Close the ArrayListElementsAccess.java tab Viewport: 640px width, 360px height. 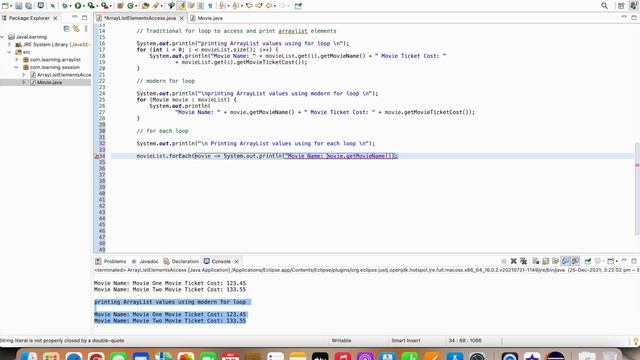182,18
